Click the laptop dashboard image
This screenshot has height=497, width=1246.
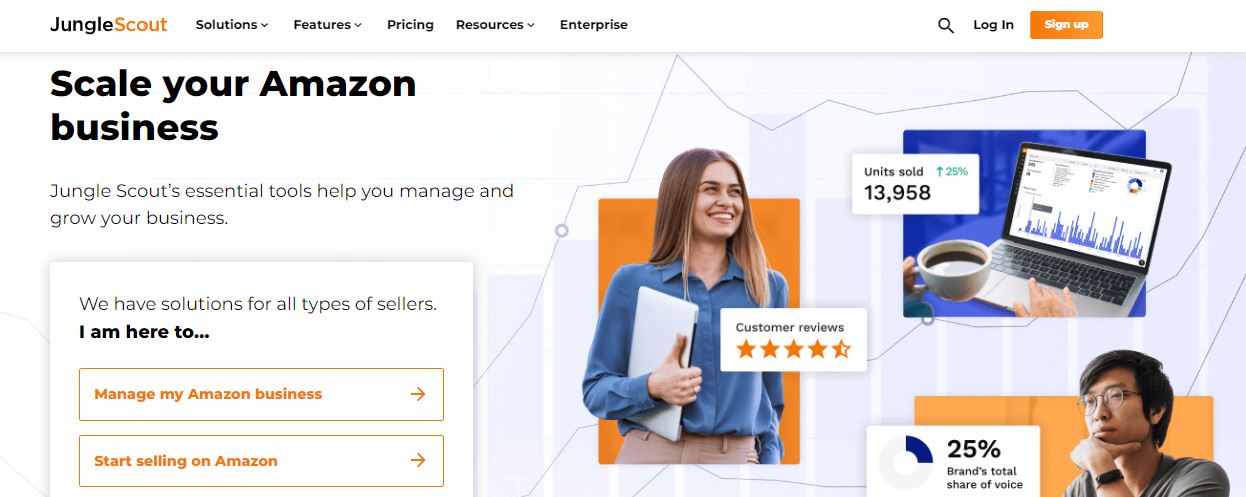(x=1024, y=224)
